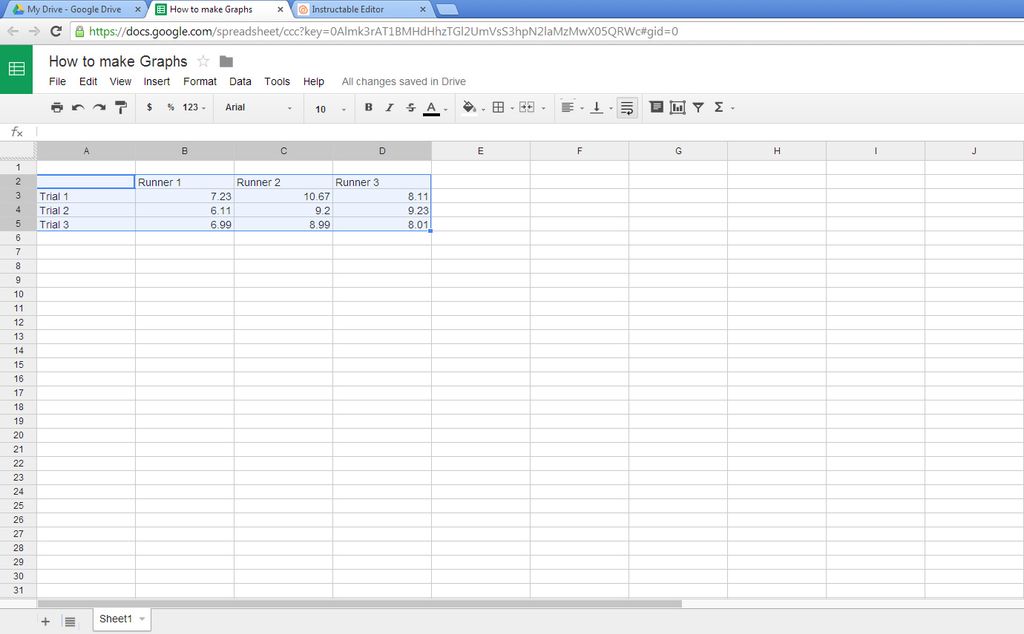Switch to My Drive - Google Drive tab

(x=73, y=9)
